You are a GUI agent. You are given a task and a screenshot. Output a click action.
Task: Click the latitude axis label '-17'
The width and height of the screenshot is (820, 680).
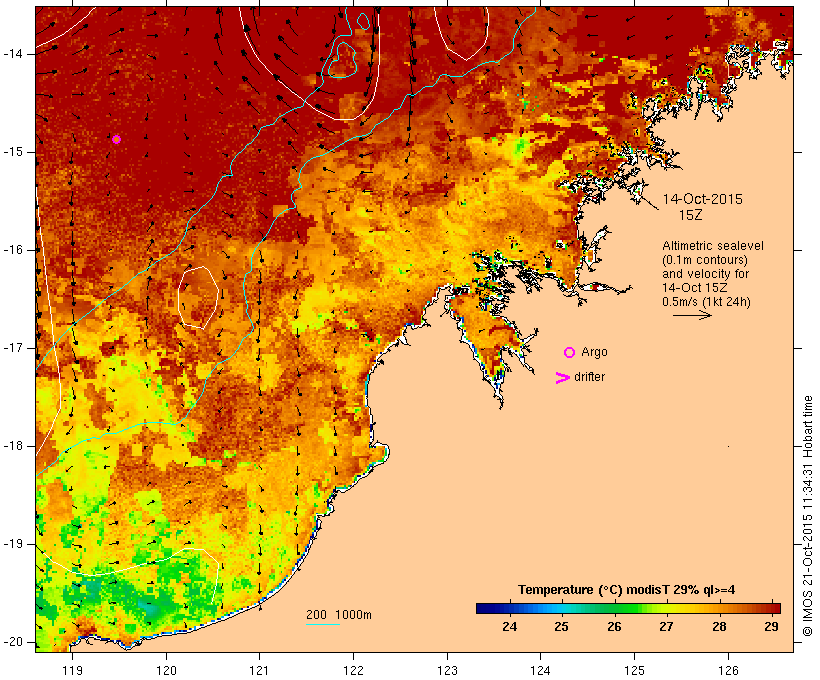tap(13, 348)
